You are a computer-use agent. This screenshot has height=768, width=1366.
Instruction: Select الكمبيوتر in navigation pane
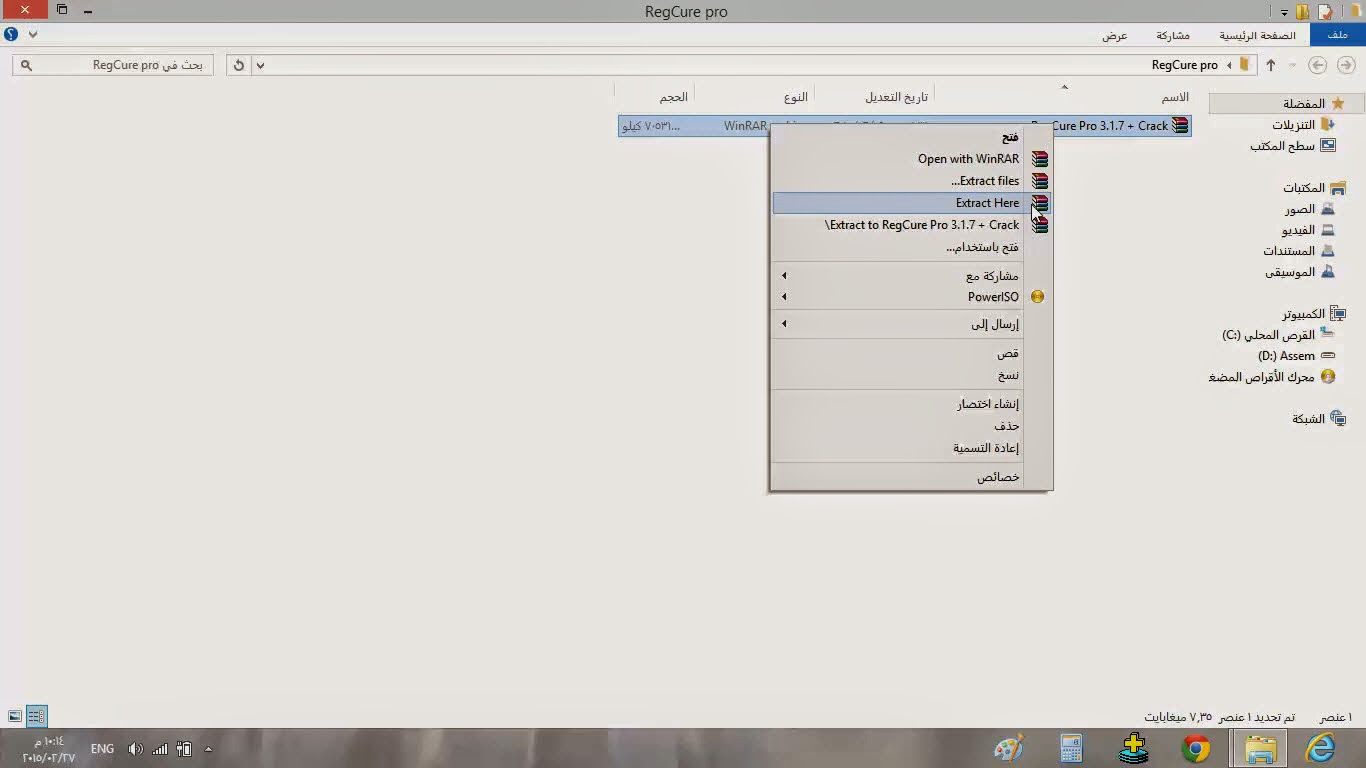click(1304, 314)
